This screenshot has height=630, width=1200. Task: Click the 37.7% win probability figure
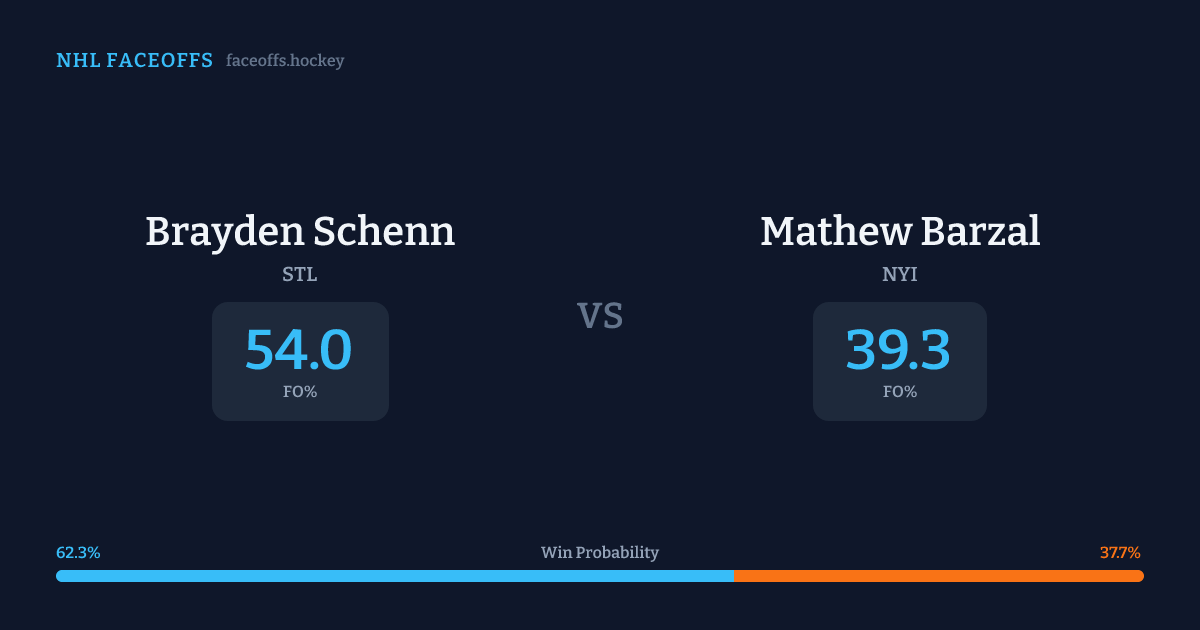pos(1120,552)
